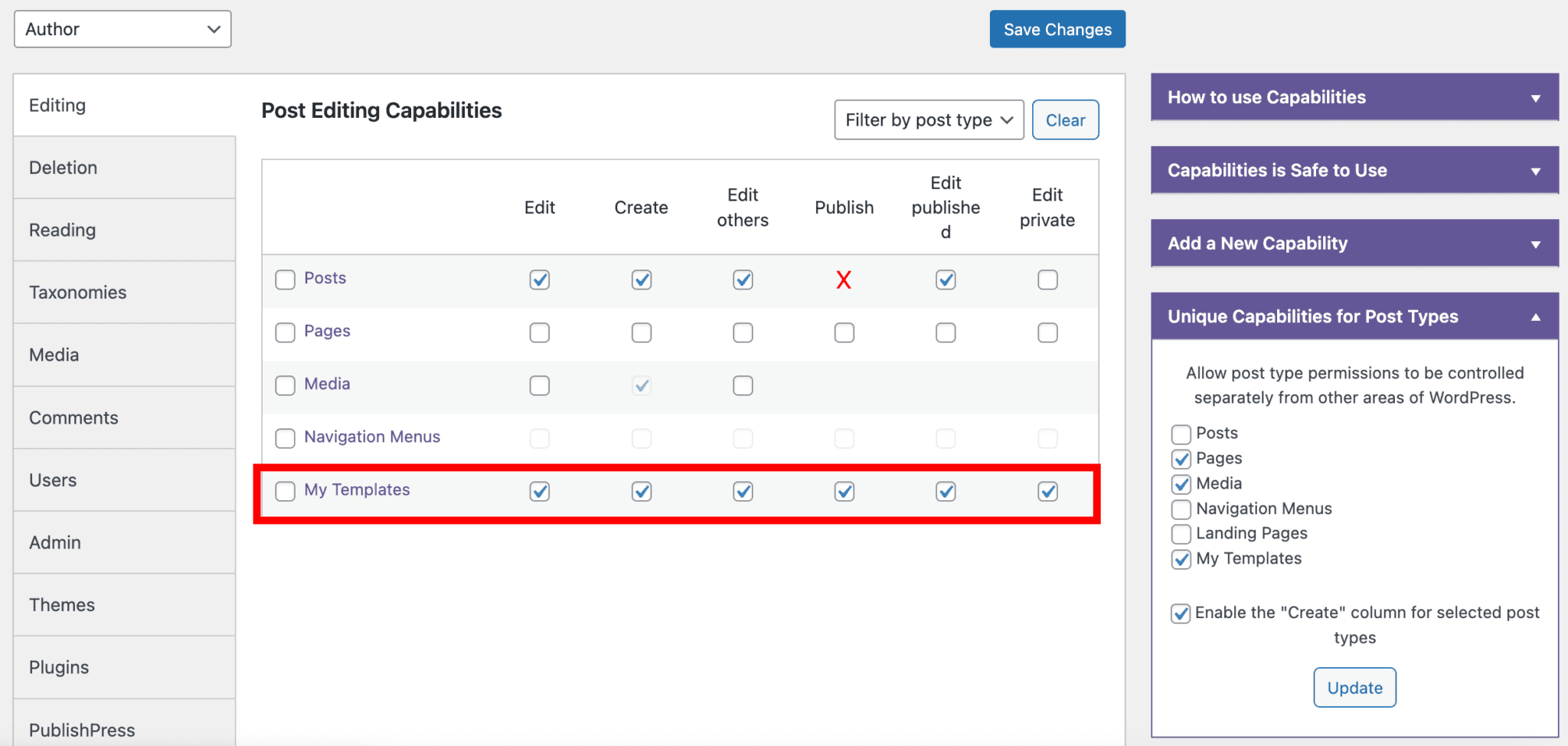Switch to the Reading tab
Image resolution: width=1568 pixels, height=746 pixels.
point(124,230)
